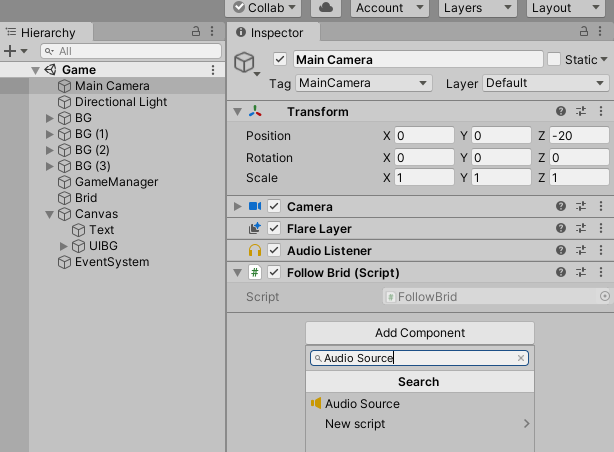Open Transform component context menu
The height and width of the screenshot is (452, 614).
(601, 112)
